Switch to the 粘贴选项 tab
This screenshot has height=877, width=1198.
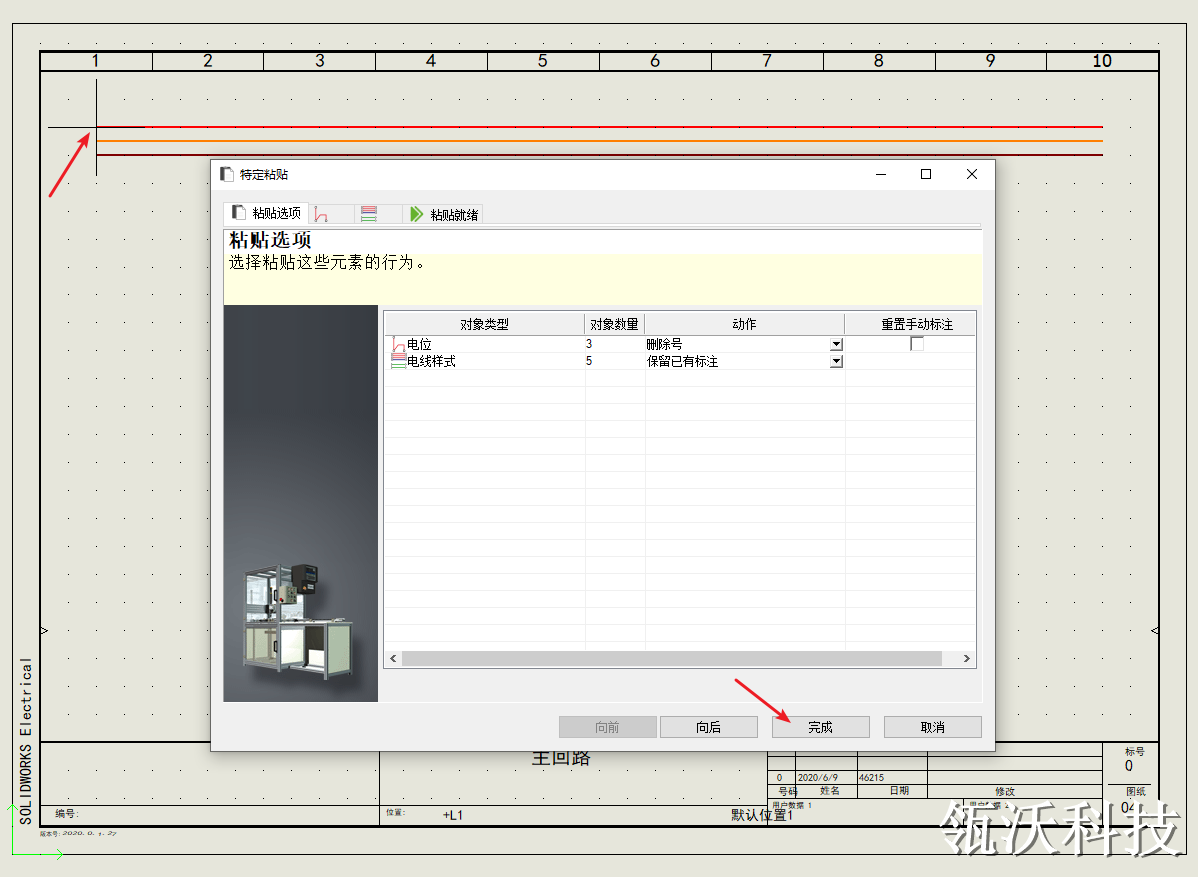[x=266, y=213]
